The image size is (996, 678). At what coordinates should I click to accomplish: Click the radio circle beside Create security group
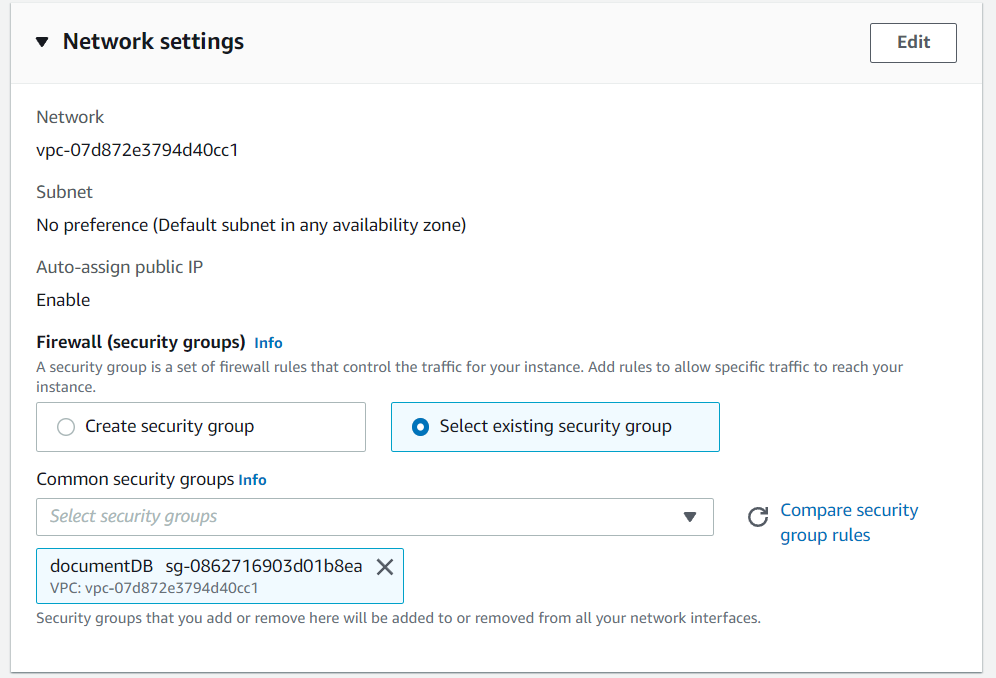coord(66,426)
